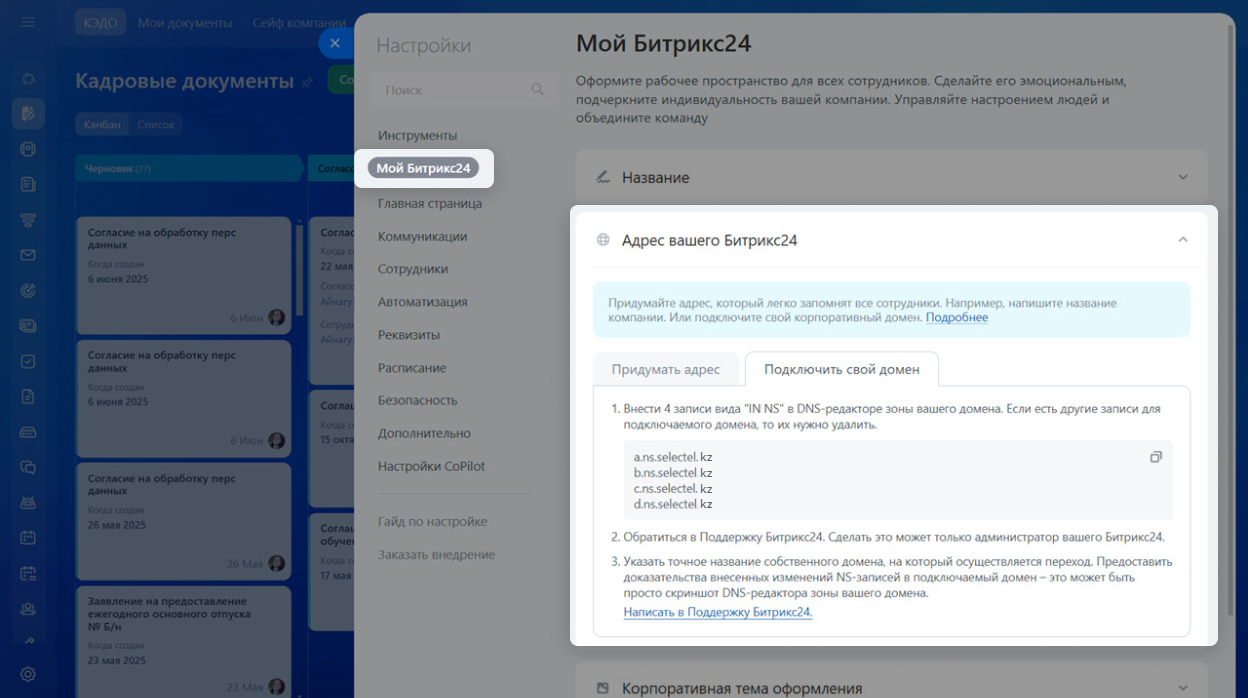The image size is (1248, 698).
Task: Open the Заявление на предоставление ежегодного отпуска card
Action: pos(183,640)
